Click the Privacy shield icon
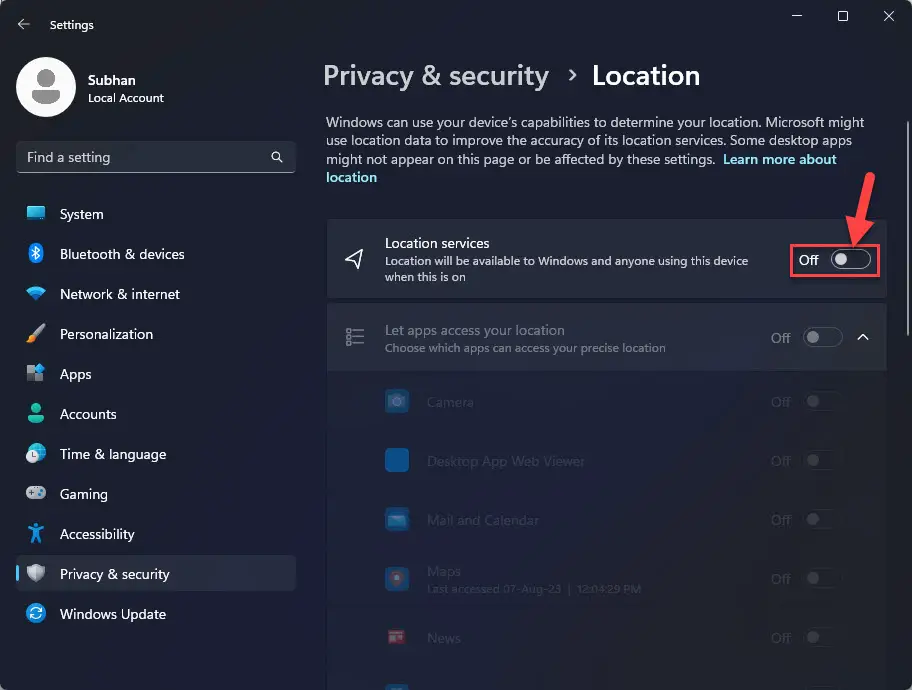 [x=36, y=574]
